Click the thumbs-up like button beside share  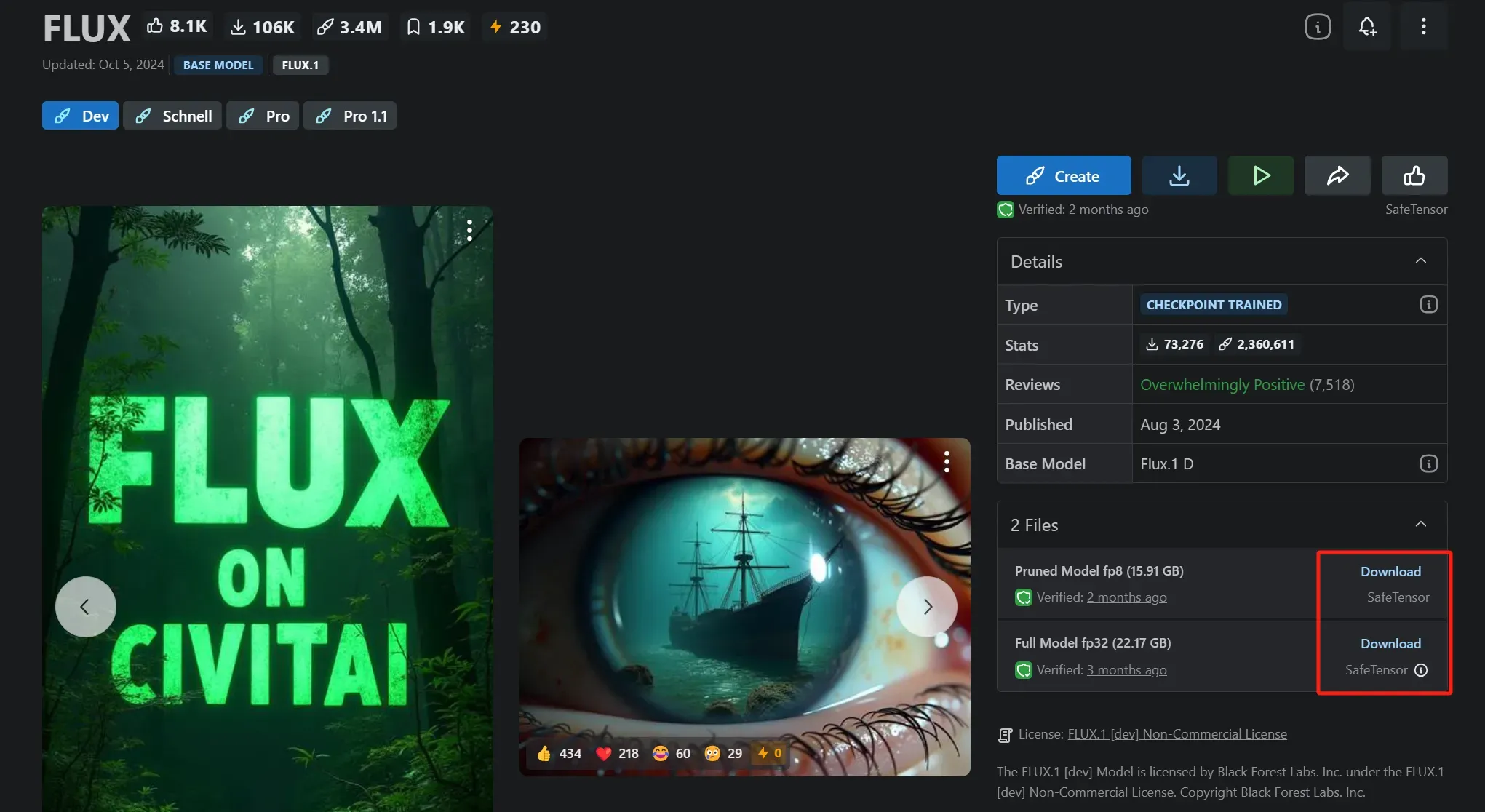point(1414,175)
